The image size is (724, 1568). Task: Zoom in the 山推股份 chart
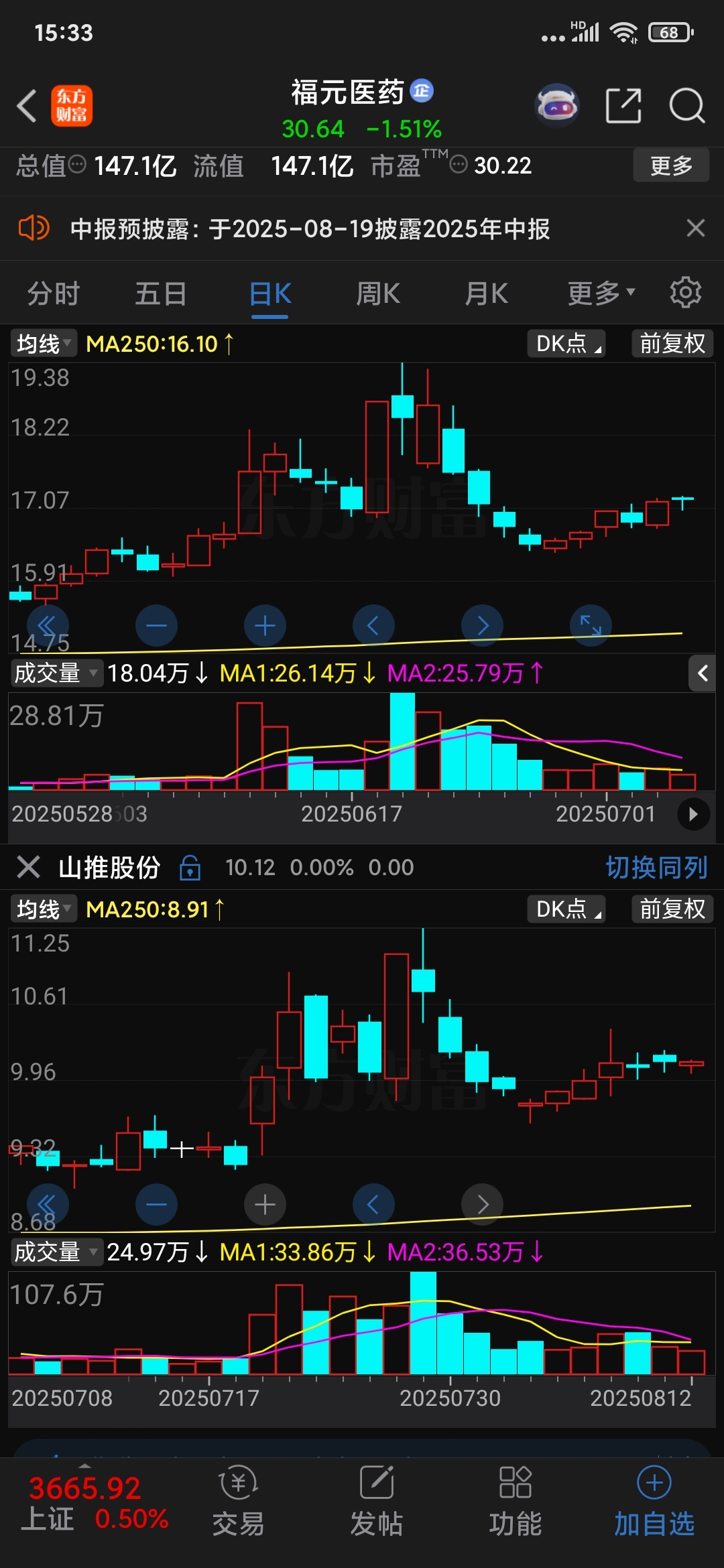[x=265, y=1205]
